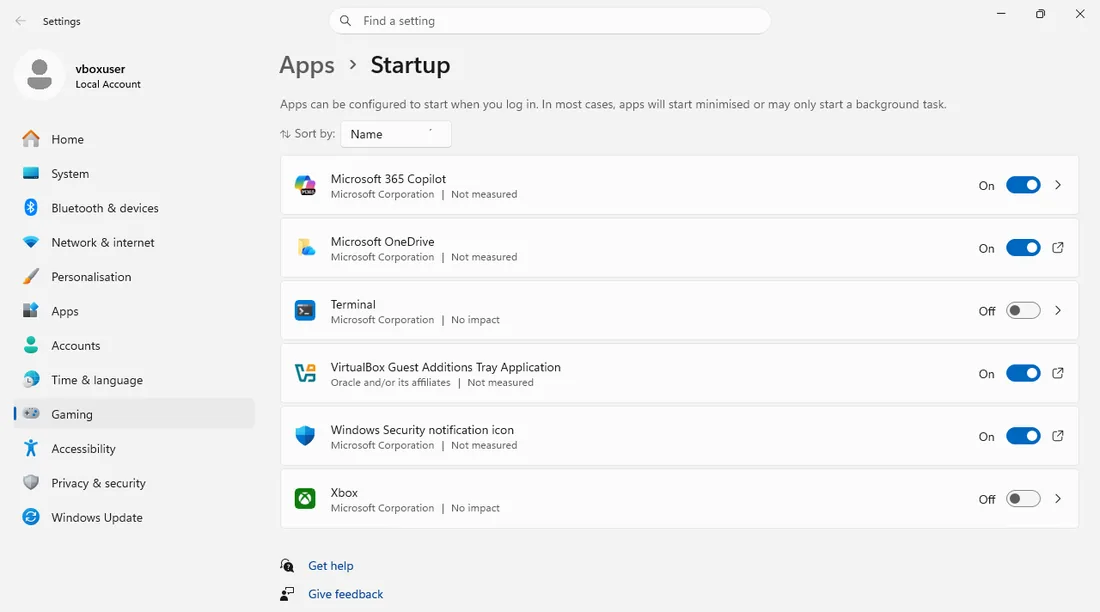This screenshot has width=1100, height=612.
Task: Click VirtualBox Guest Additions Tray Application title
Action: [445, 367]
